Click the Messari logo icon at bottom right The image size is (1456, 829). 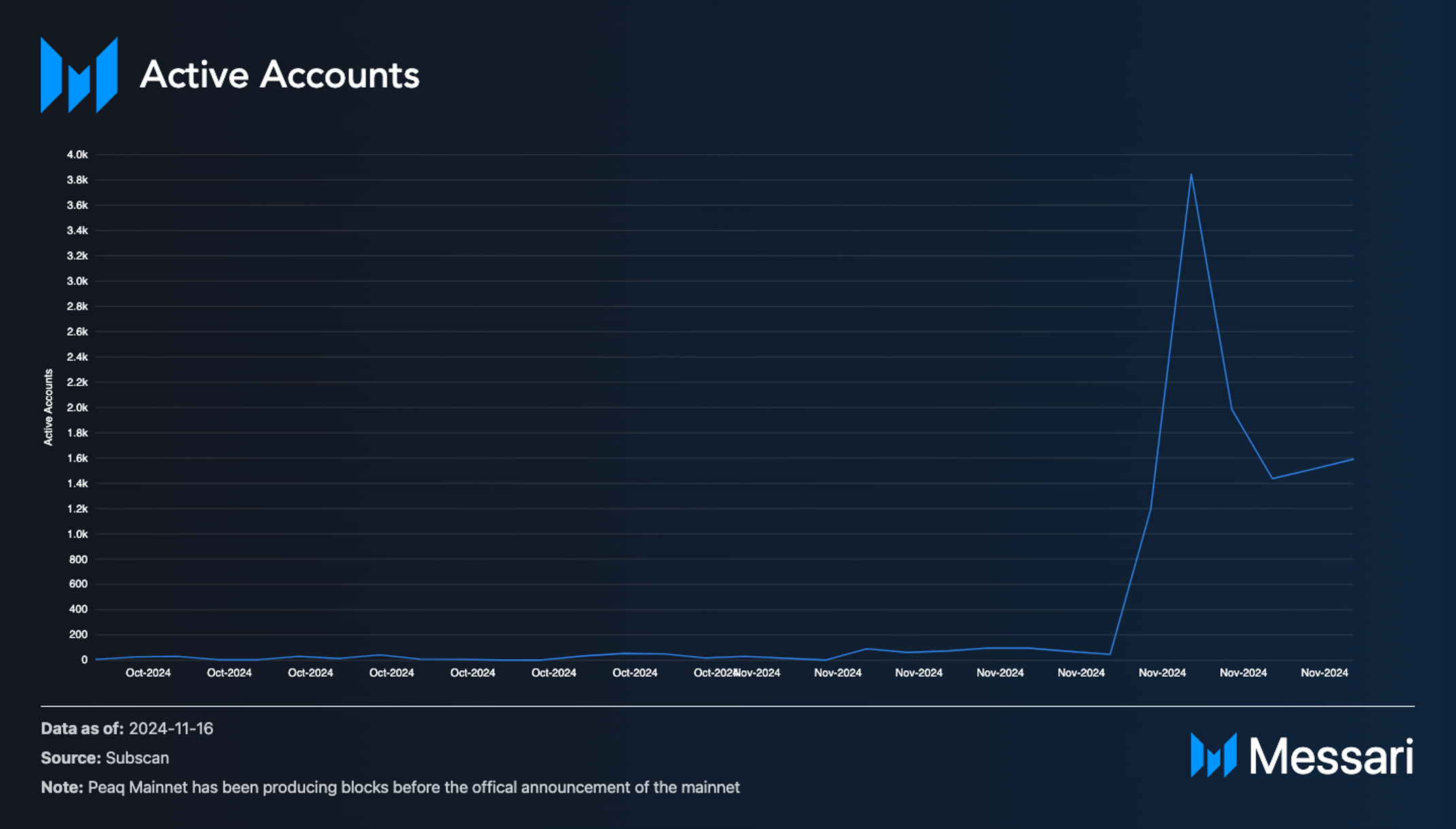(x=1213, y=755)
